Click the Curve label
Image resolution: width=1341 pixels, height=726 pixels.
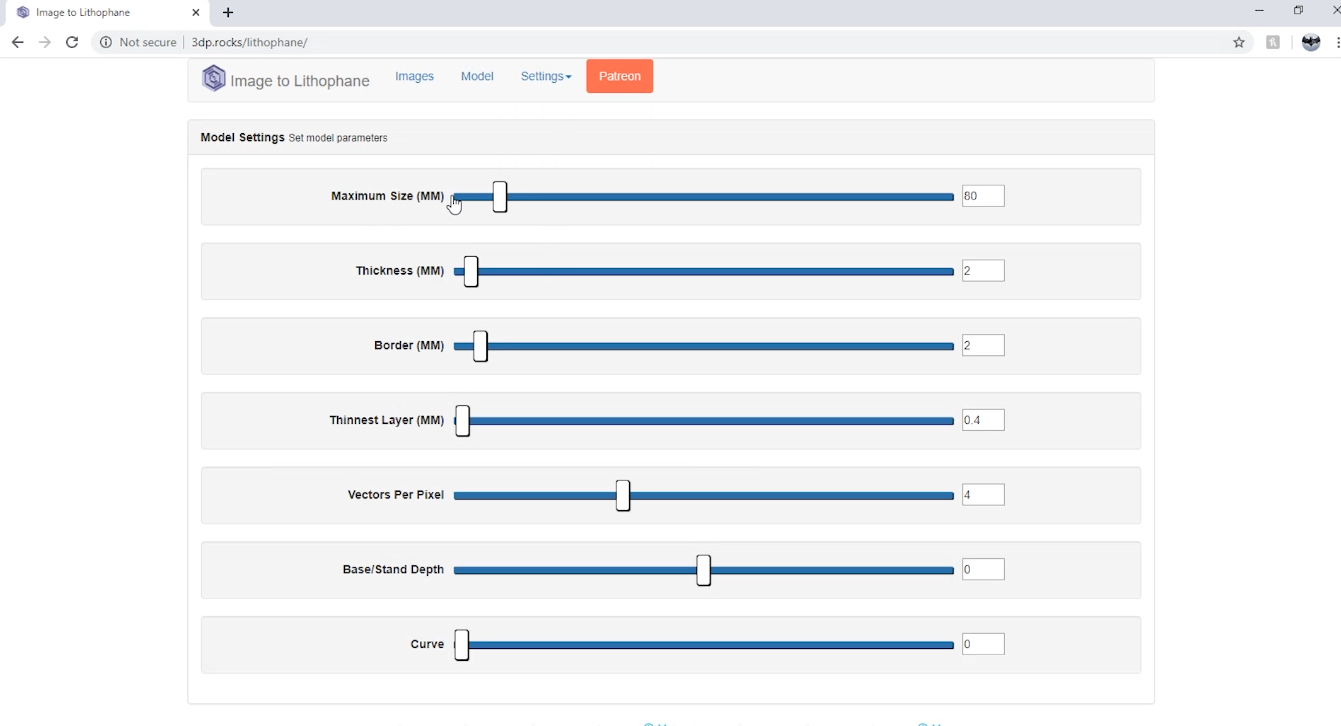click(x=427, y=644)
